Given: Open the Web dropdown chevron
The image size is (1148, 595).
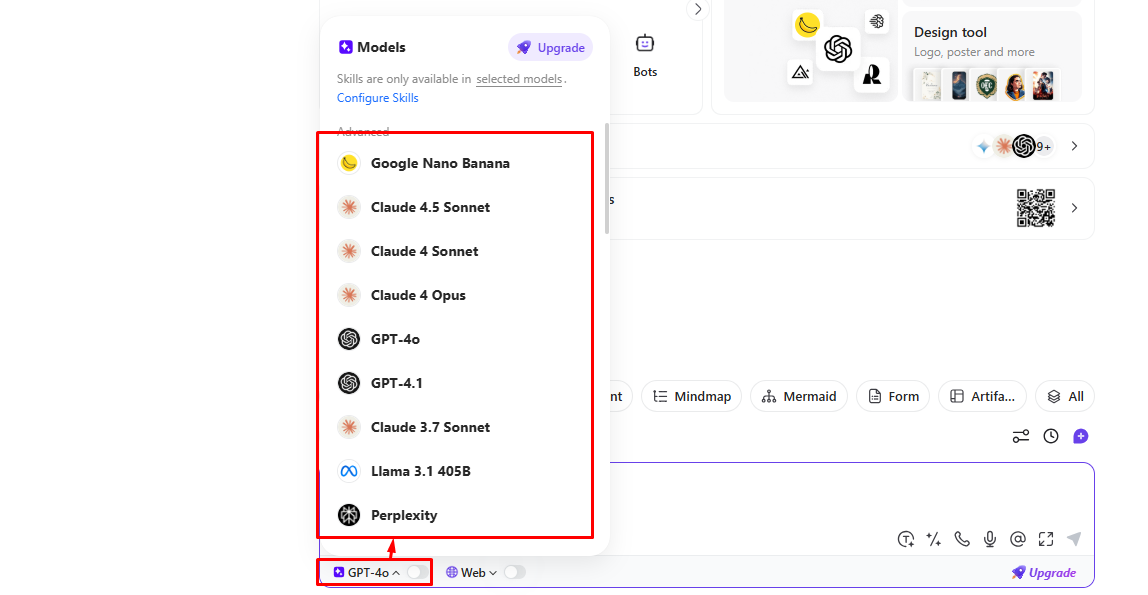Looking at the screenshot, I should [493, 573].
